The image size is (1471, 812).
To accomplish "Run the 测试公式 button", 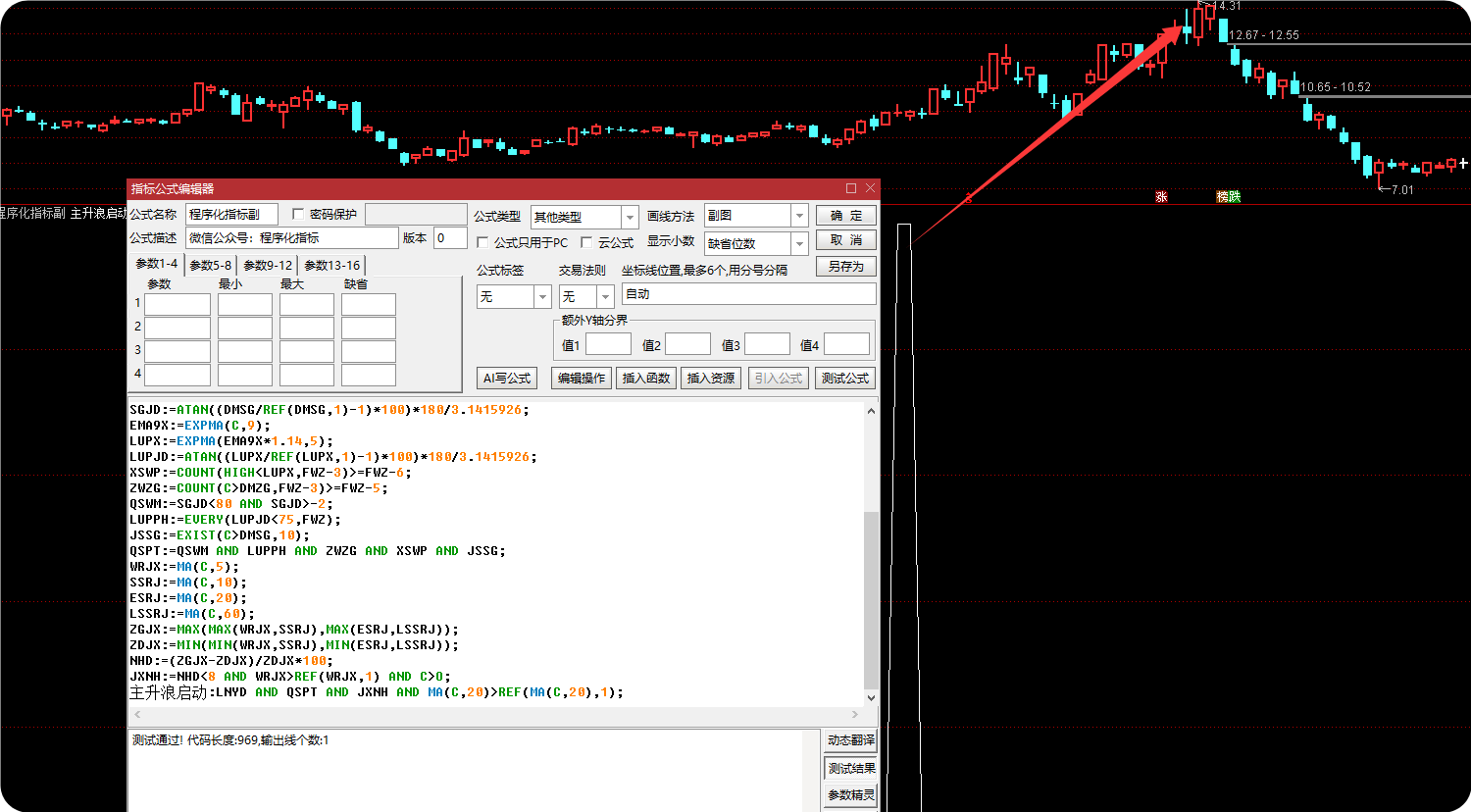I will point(845,379).
